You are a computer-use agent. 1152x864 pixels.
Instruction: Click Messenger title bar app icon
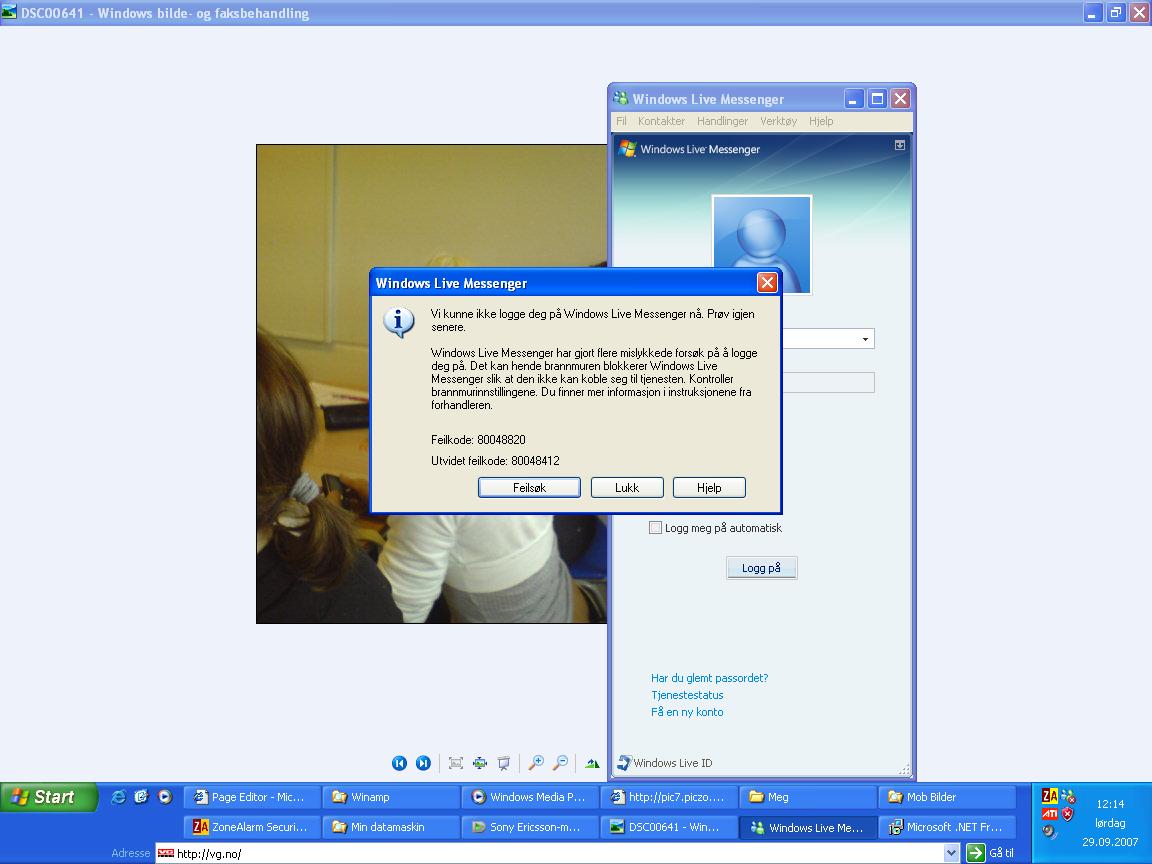(621, 98)
